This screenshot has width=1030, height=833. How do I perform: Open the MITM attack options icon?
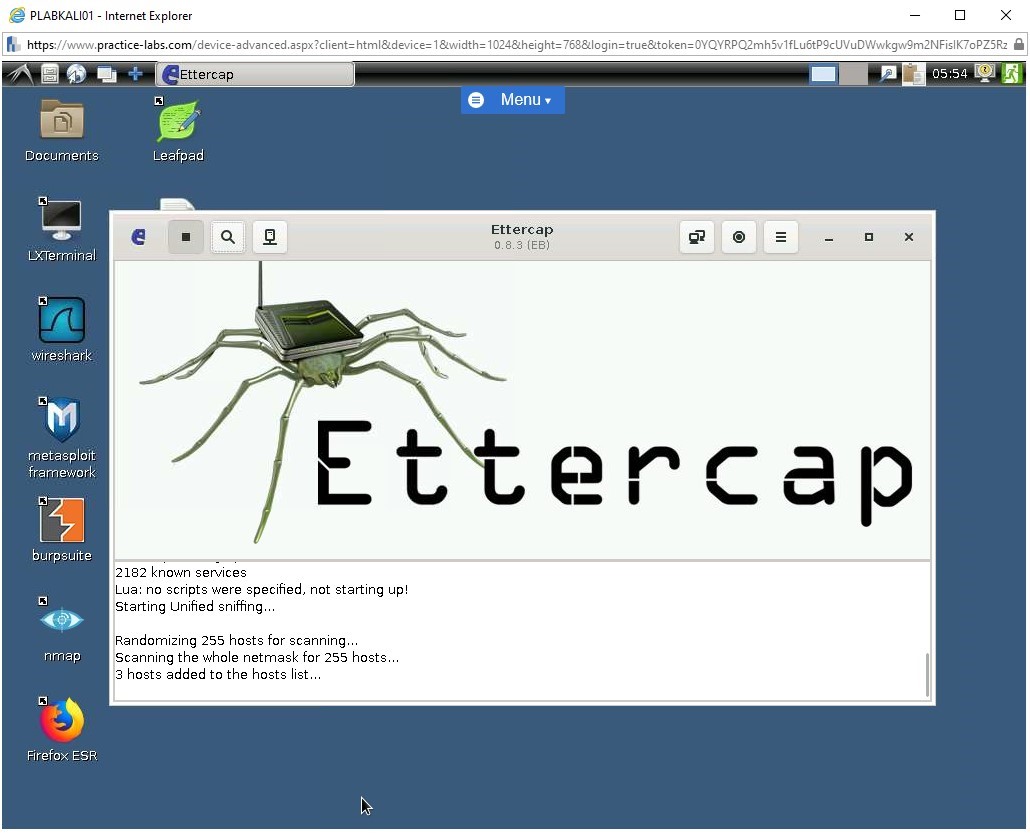pyautogui.click(x=697, y=237)
